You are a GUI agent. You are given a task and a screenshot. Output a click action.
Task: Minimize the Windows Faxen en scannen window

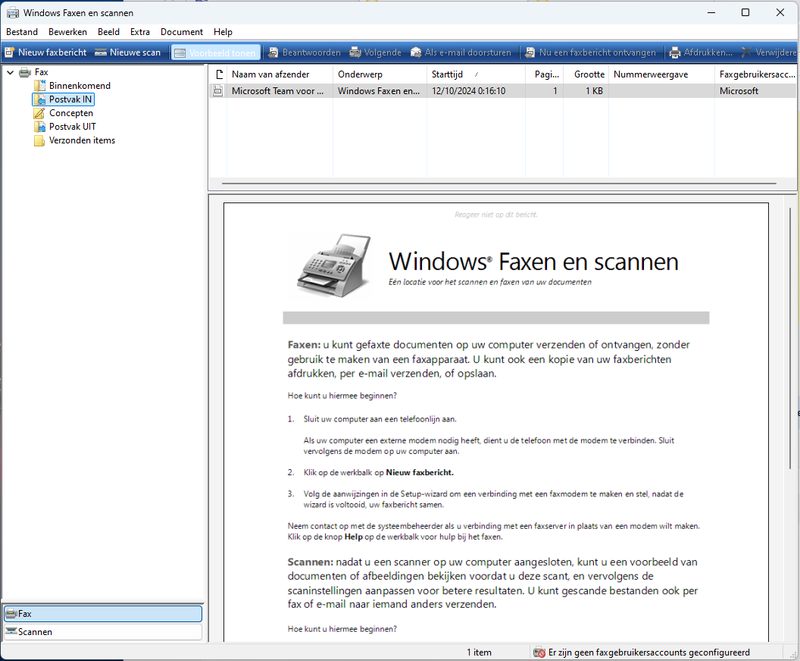click(711, 12)
